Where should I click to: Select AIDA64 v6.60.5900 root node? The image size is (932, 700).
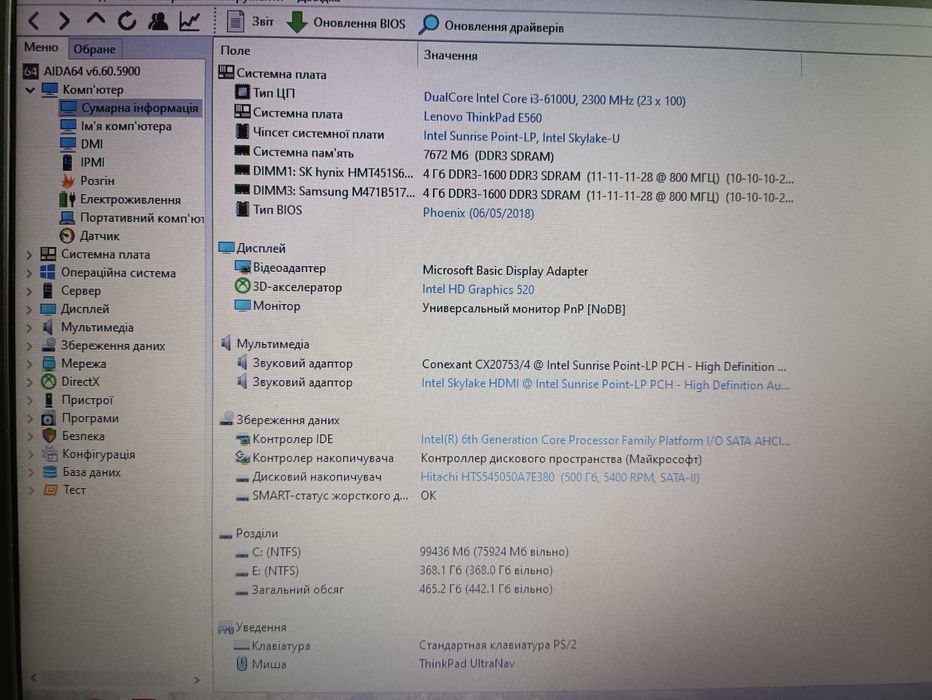point(82,71)
